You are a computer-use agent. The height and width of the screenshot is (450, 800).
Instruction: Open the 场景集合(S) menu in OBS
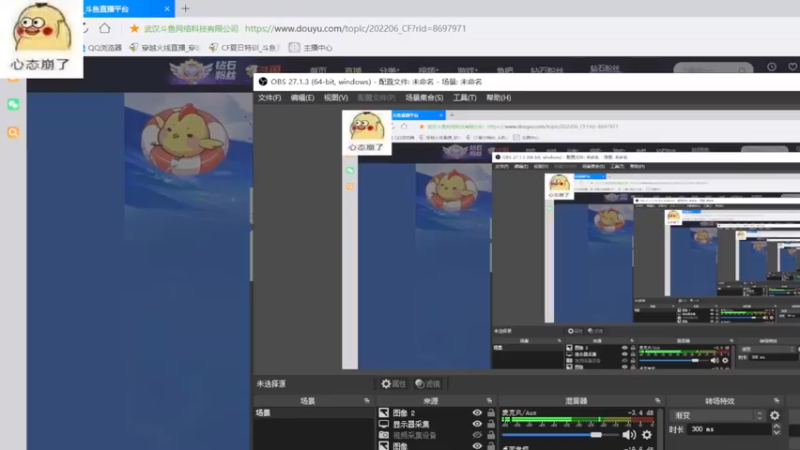click(x=424, y=97)
